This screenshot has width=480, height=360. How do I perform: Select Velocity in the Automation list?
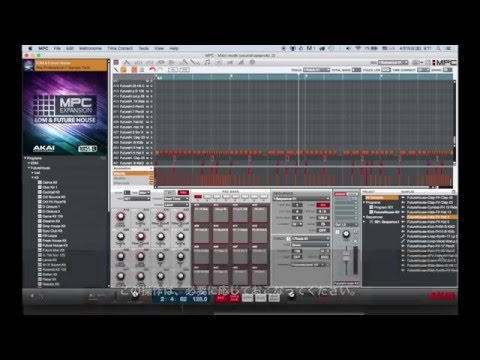click(133, 173)
